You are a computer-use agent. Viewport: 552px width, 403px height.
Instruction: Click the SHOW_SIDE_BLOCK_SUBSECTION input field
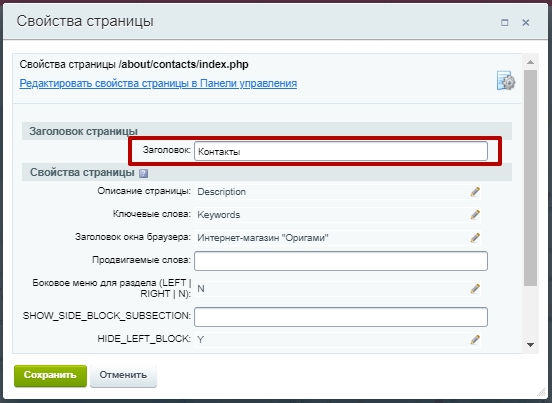(x=341, y=317)
